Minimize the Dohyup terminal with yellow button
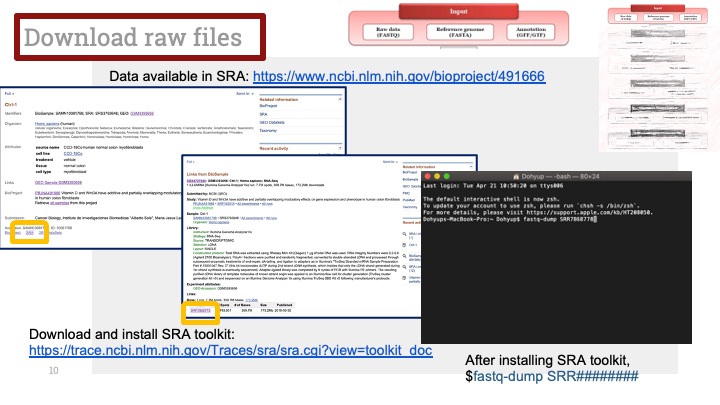720x405 pixels. (437, 176)
